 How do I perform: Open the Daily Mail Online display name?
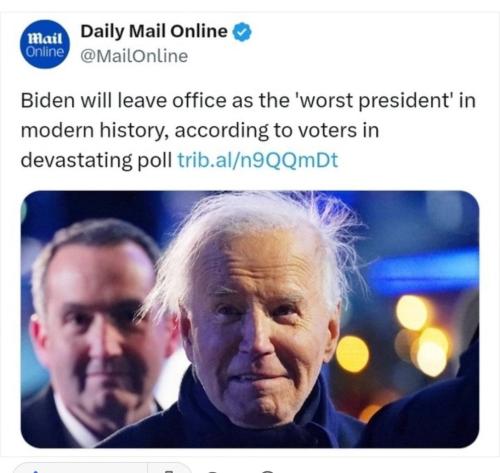[x=154, y=31]
